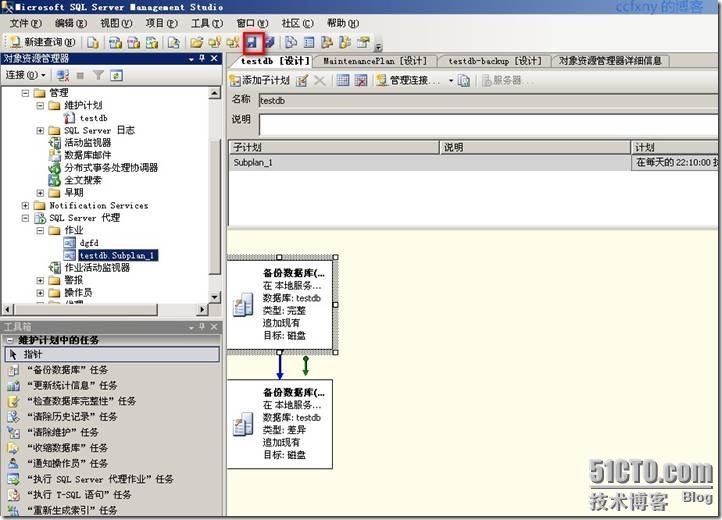Click the Subplan Schedule calendar icon
The height and width of the screenshot is (520, 722).
[343, 81]
